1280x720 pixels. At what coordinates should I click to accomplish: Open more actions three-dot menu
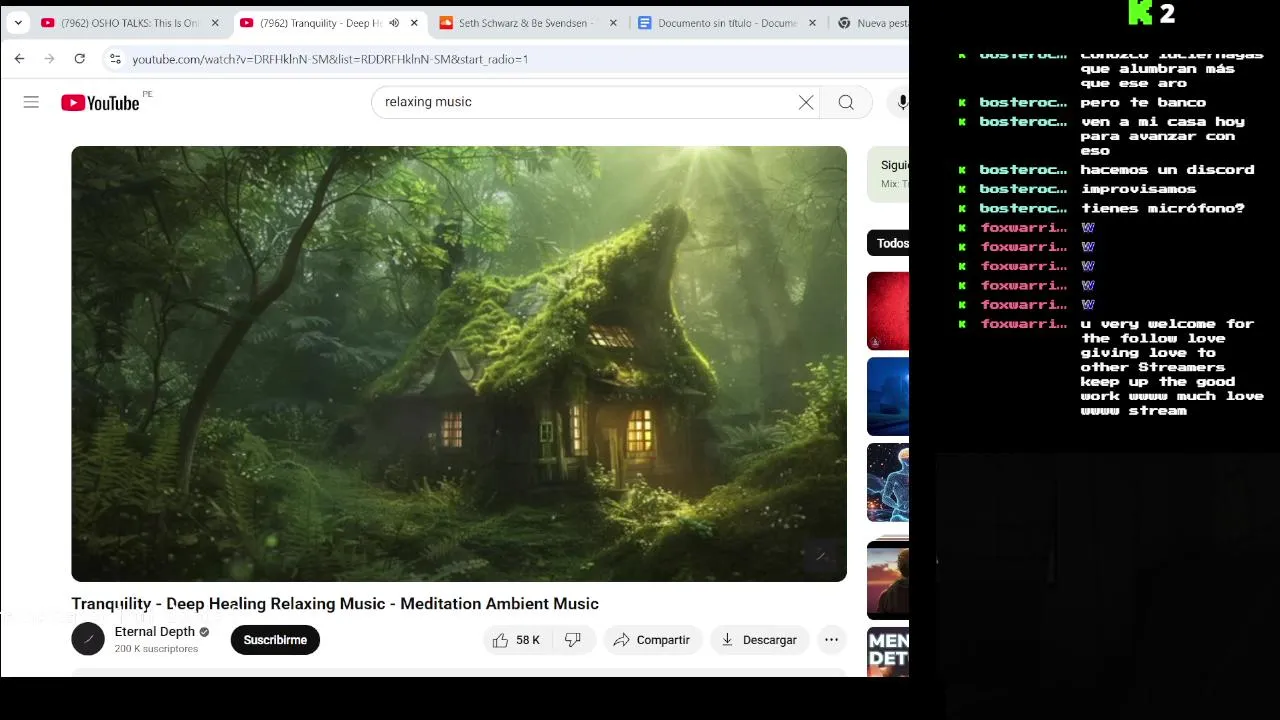(x=831, y=640)
